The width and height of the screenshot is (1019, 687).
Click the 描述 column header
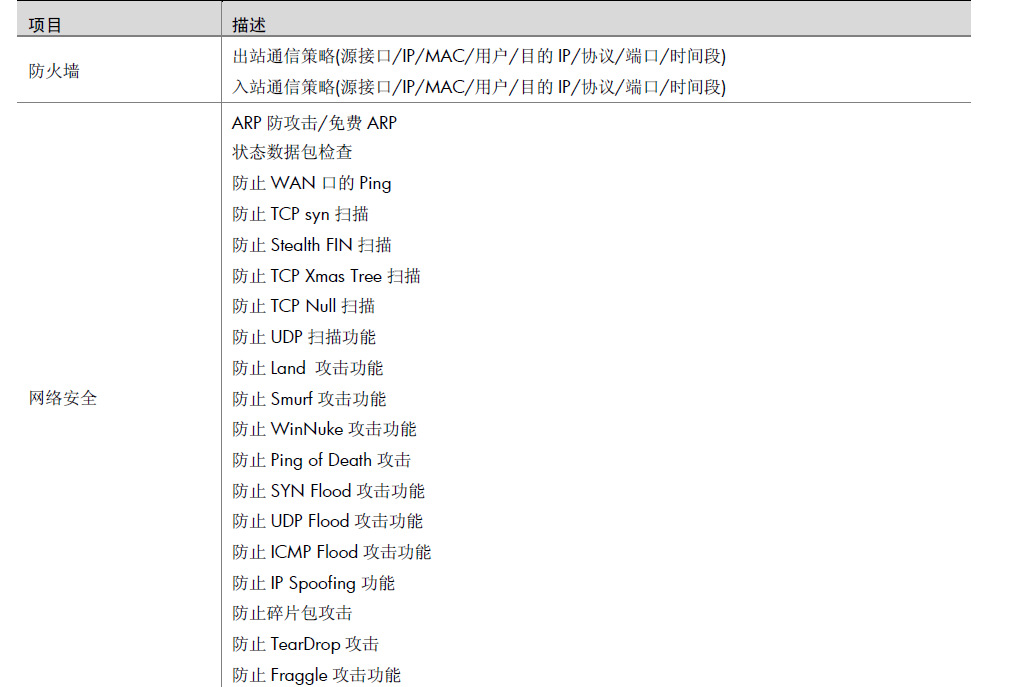pyautogui.click(x=249, y=24)
